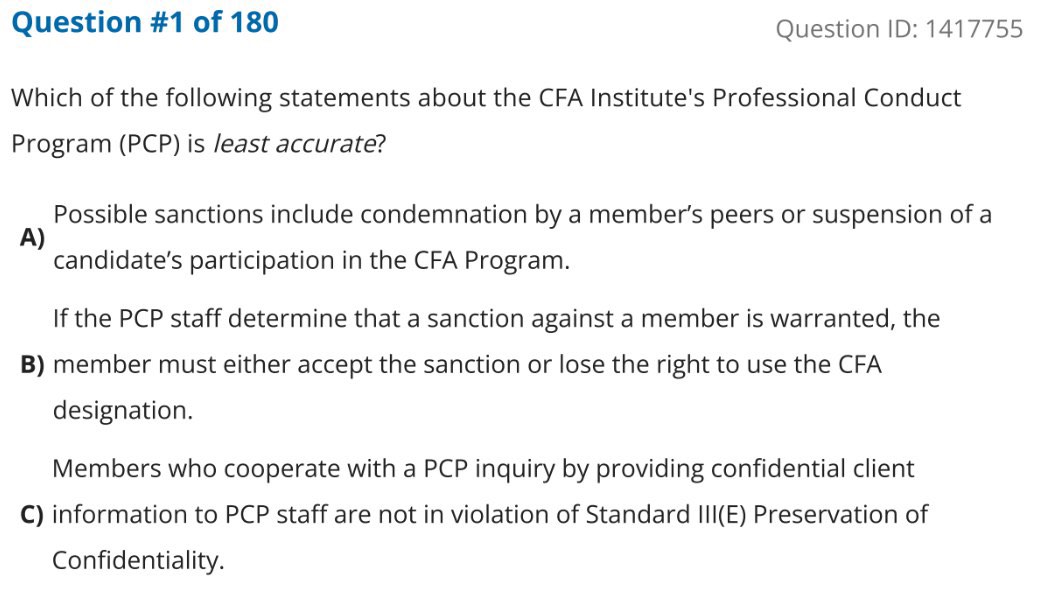Click the 'Question ID:' label text
Screen dimensions: 1042x601
[846, 29]
